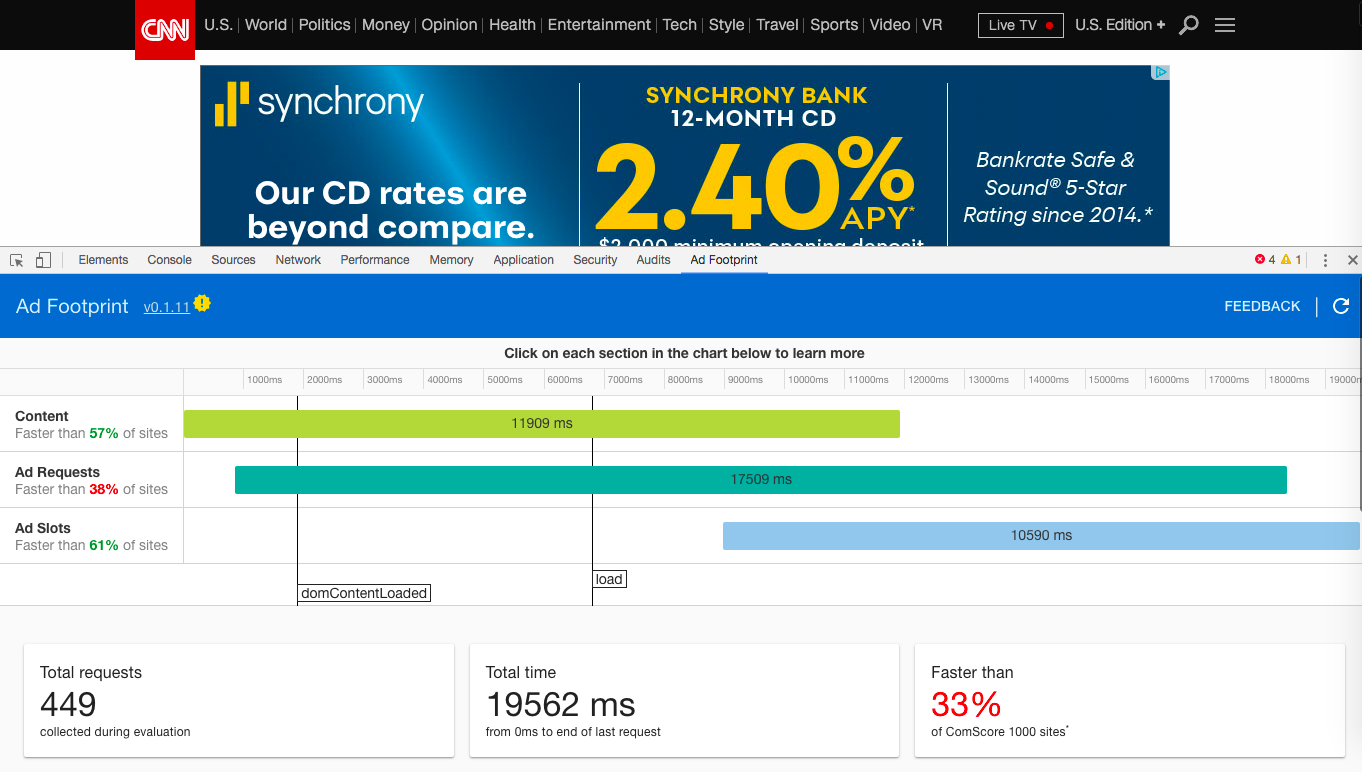The width and height of the screenshot is (1362, 772).
Task: Close the DevTools panel
Action: (1352, 260)
